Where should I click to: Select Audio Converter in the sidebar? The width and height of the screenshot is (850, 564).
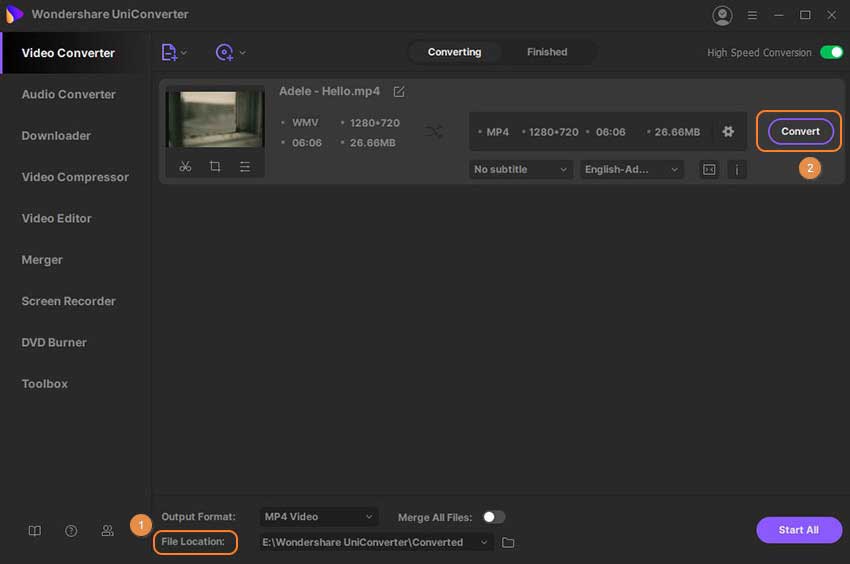coord(68,94)
